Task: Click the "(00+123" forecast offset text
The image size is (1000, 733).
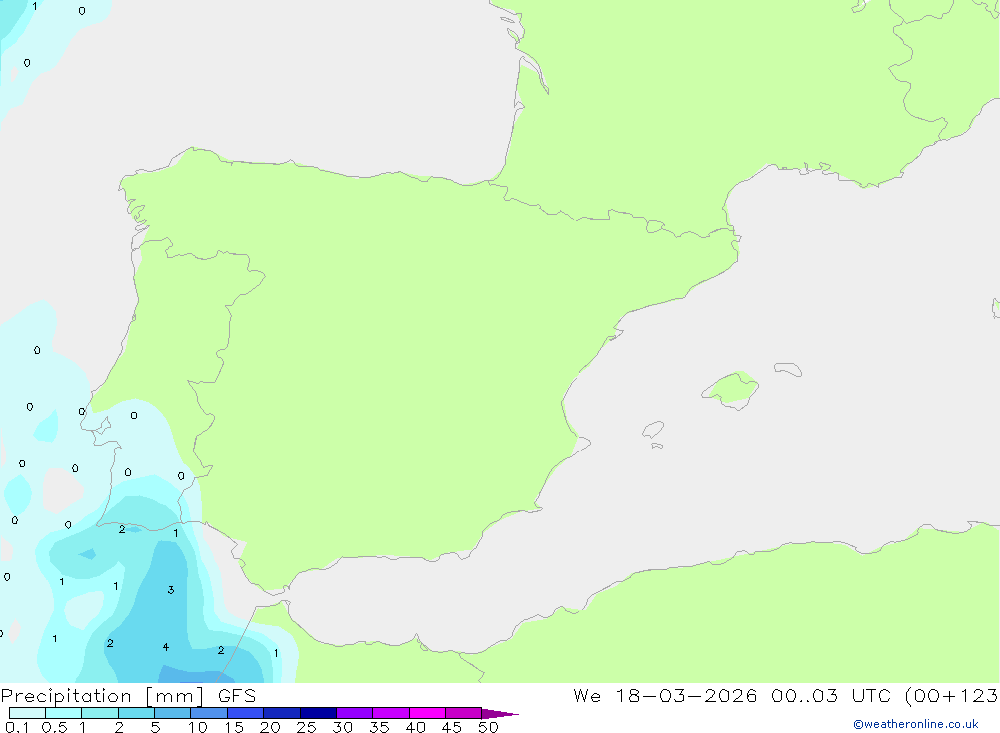Action: coord(952,695)
